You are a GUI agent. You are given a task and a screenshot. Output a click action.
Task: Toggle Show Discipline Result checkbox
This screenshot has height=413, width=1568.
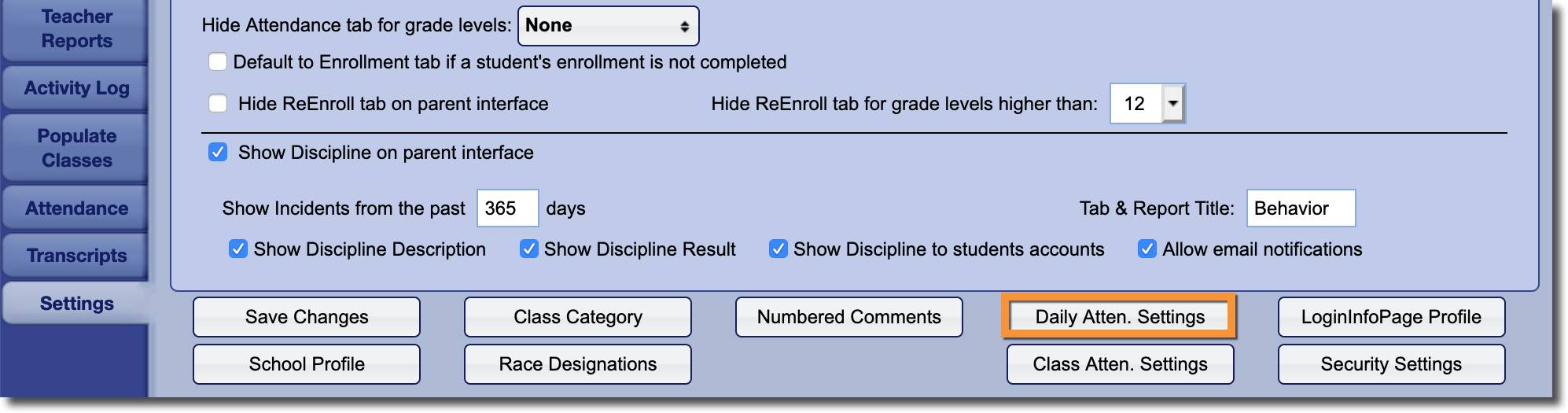[529, 249]
